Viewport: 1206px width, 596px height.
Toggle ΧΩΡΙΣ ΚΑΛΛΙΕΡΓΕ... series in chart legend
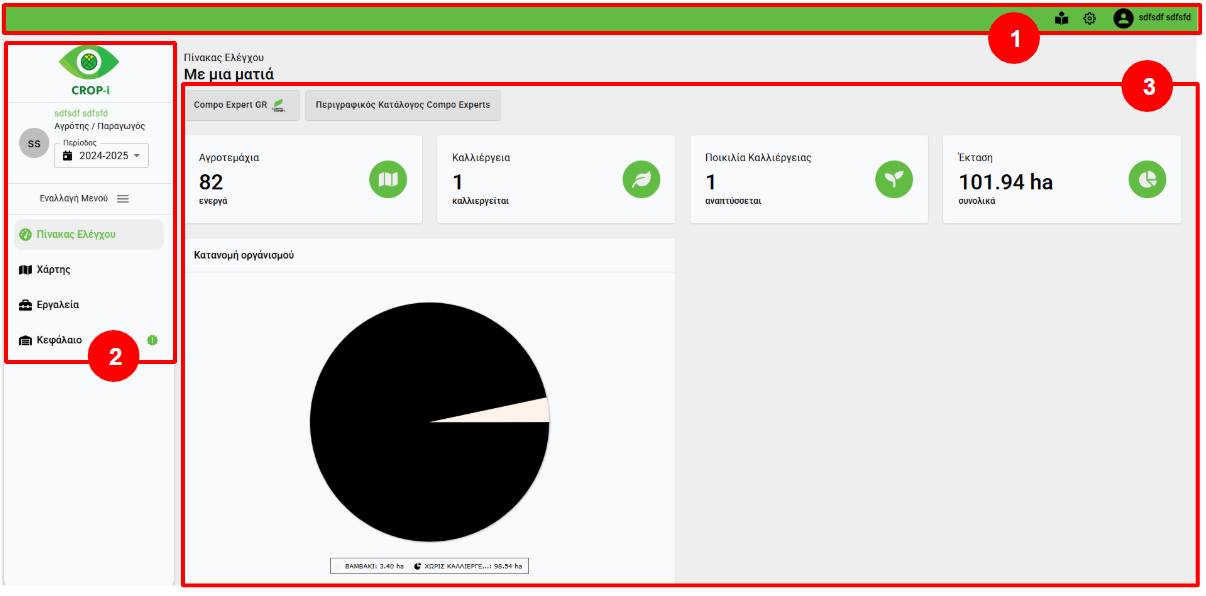pos(467,566)
